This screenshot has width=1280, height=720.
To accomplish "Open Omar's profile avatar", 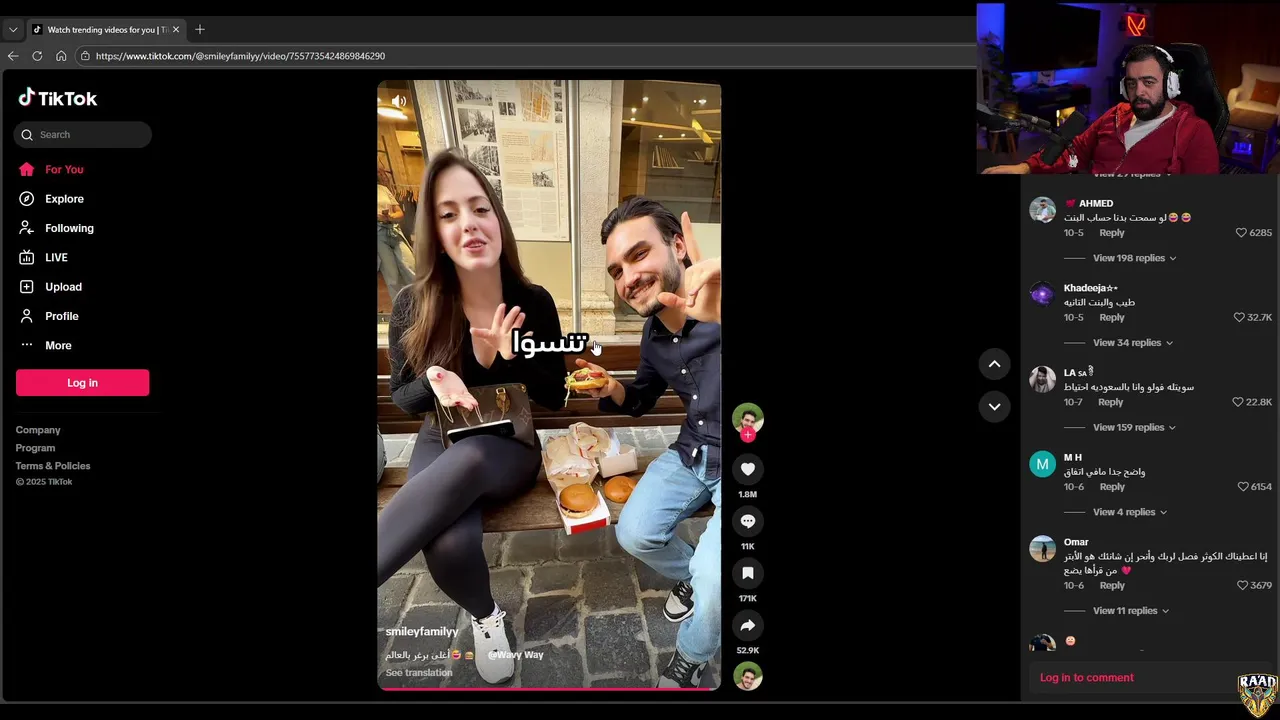I will point(1042,549).
